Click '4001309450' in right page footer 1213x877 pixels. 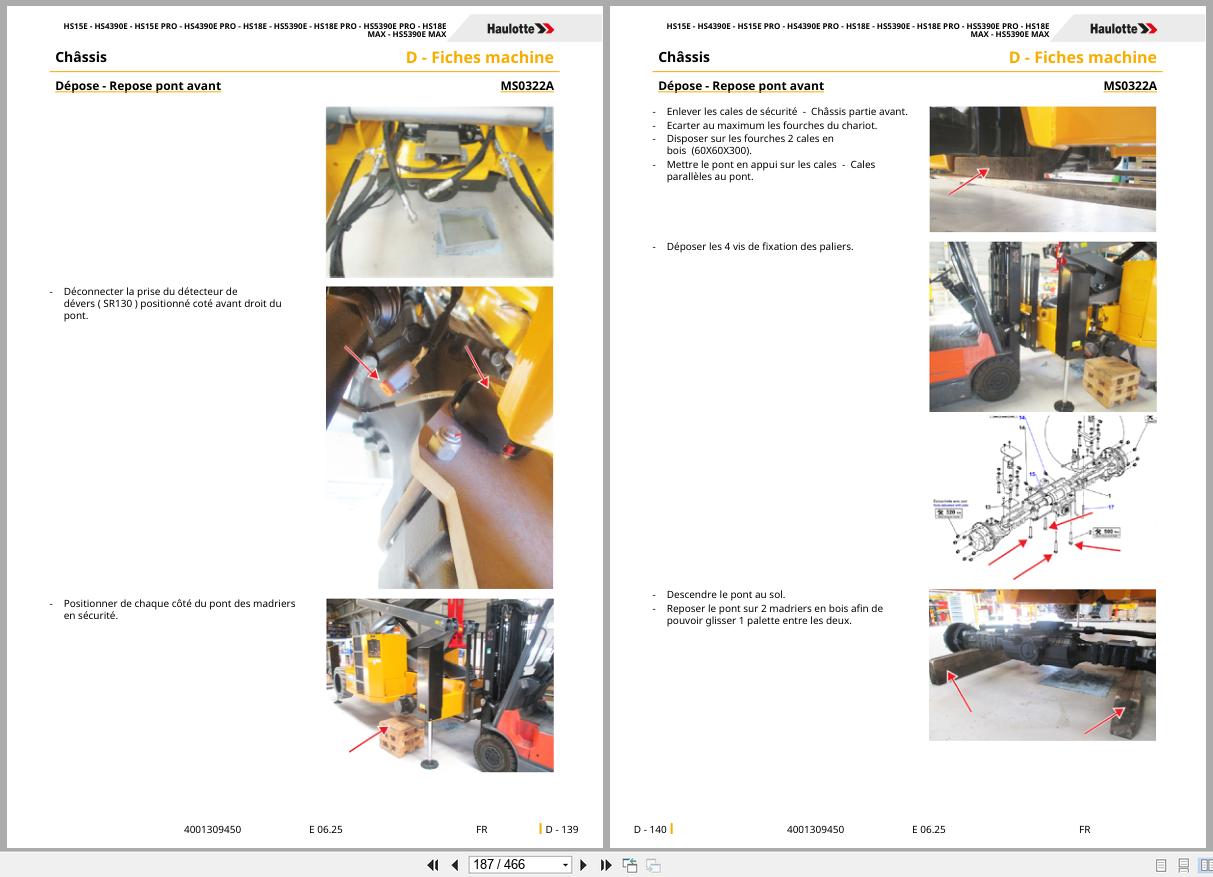pos(815,829)
